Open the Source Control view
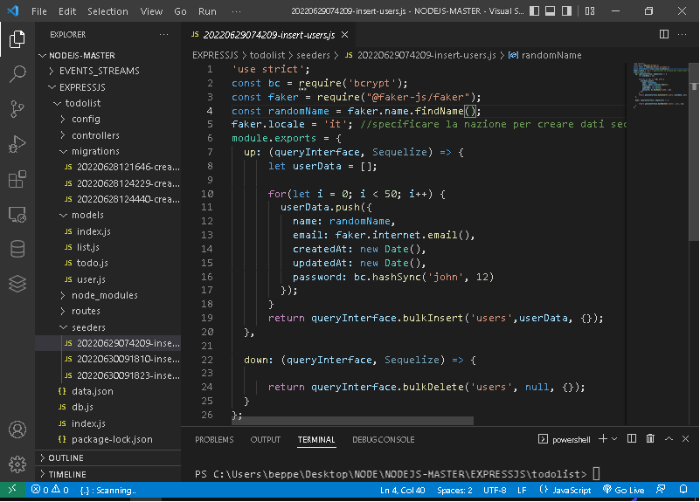The image size is (700, 502). (x=17, y=109)
